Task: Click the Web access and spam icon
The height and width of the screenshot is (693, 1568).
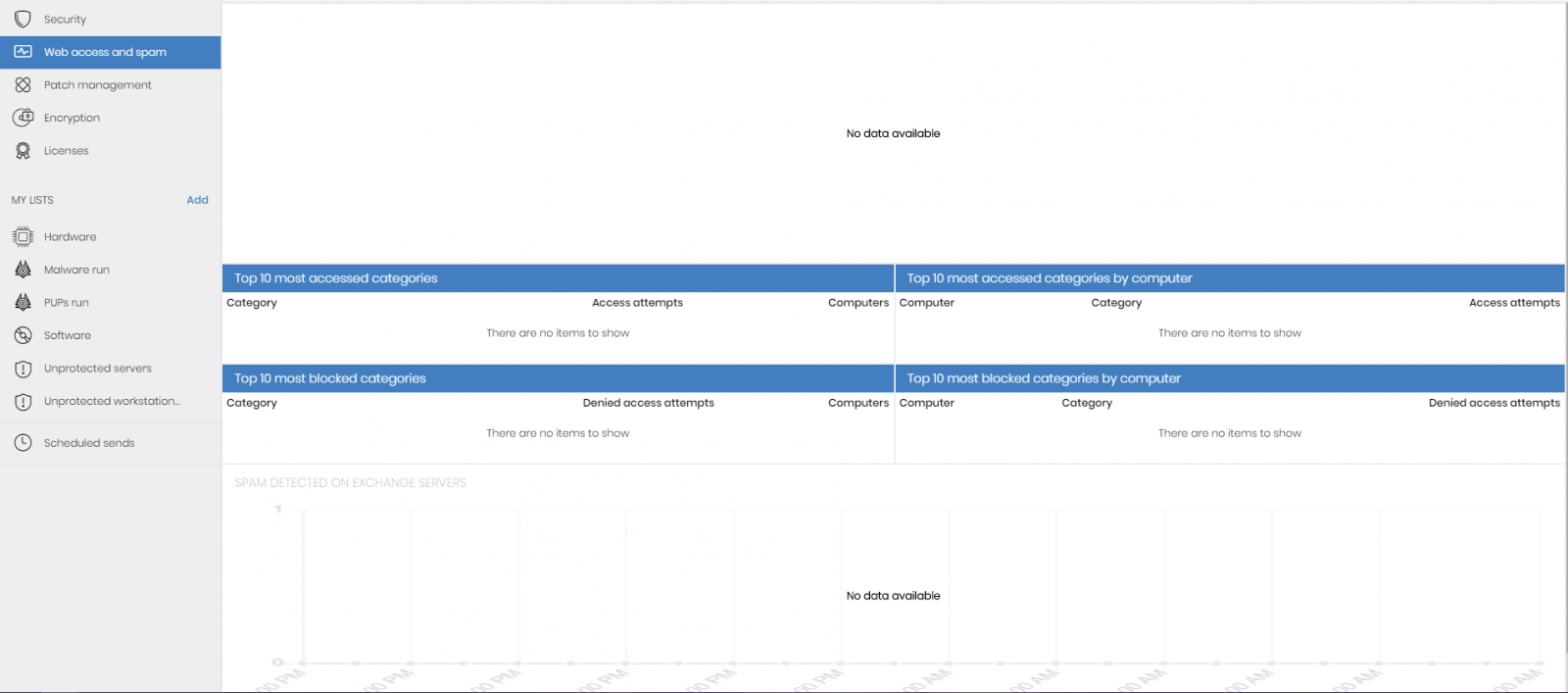Action: tap(23, 52)
